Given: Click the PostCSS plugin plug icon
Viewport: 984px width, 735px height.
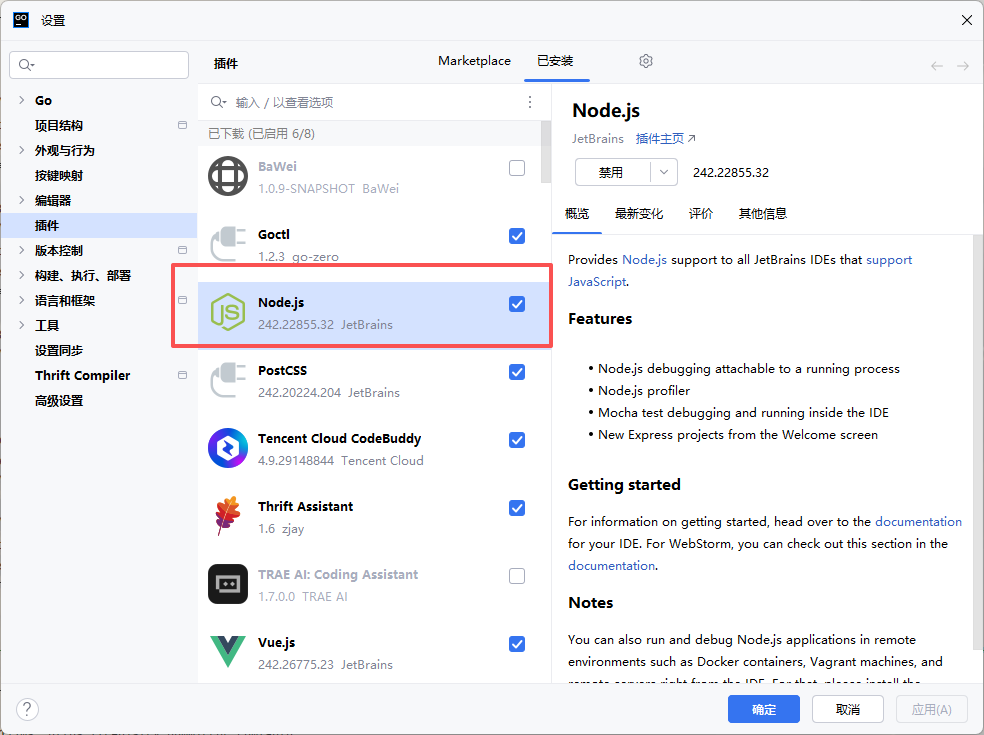Looking at the screenshot, I should (228, 380).
